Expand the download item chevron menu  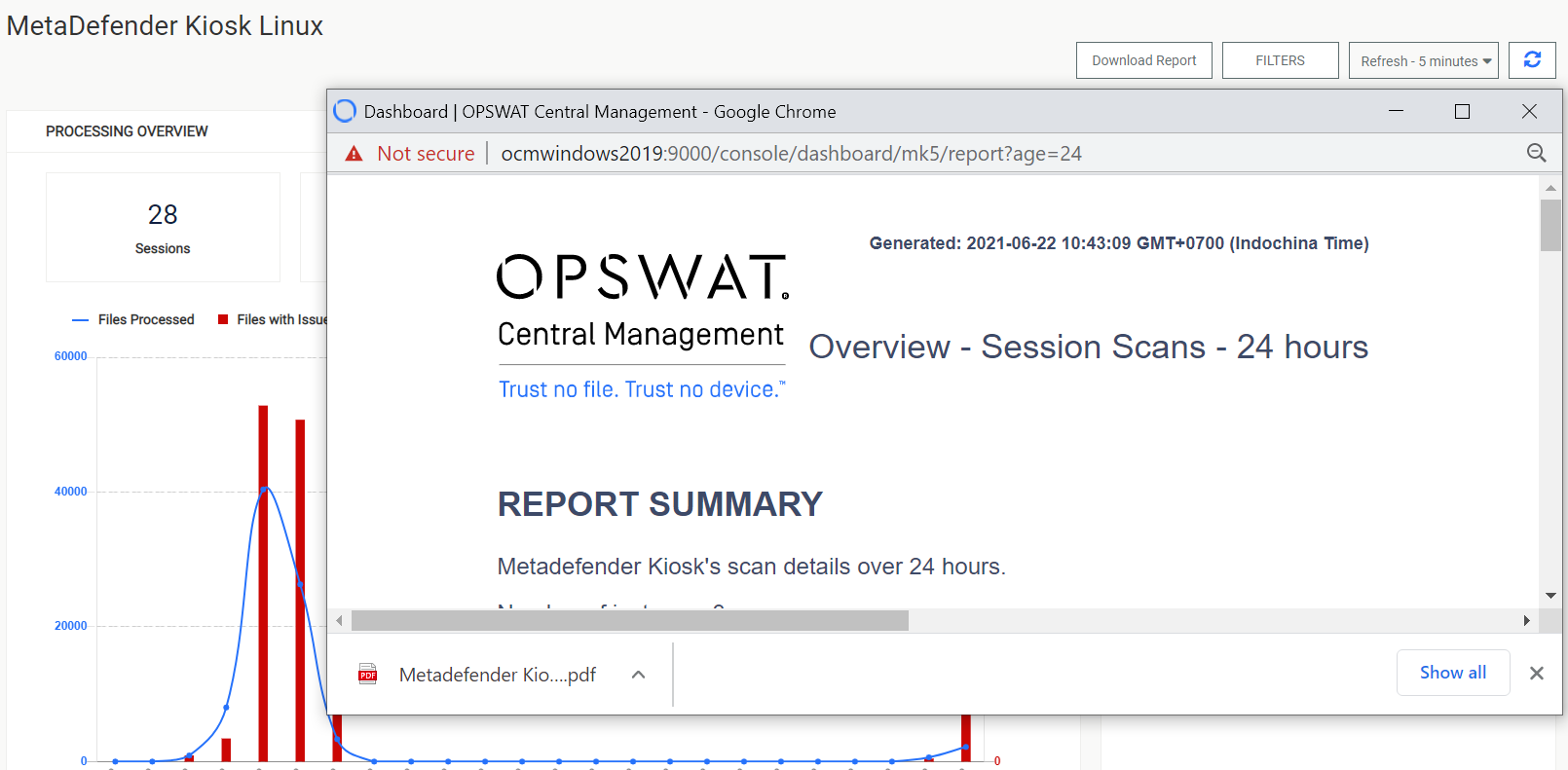[x=638, y=675]
